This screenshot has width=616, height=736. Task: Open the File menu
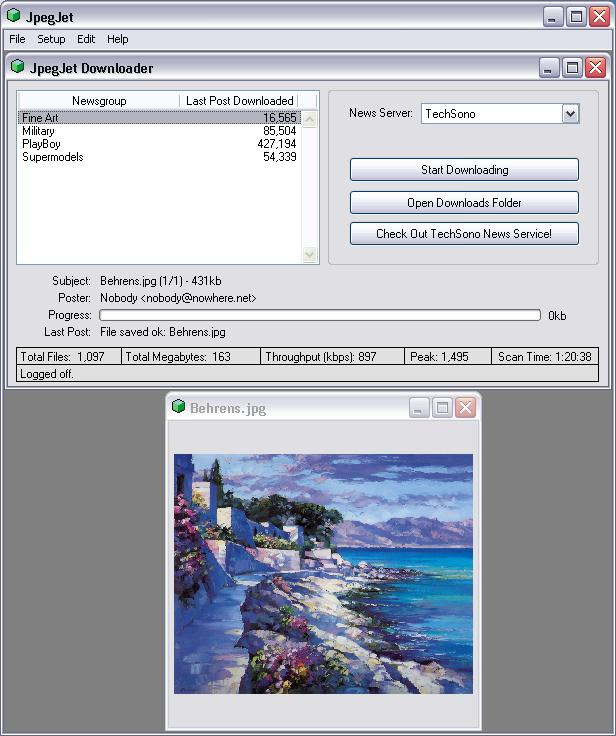pos(17,39)
